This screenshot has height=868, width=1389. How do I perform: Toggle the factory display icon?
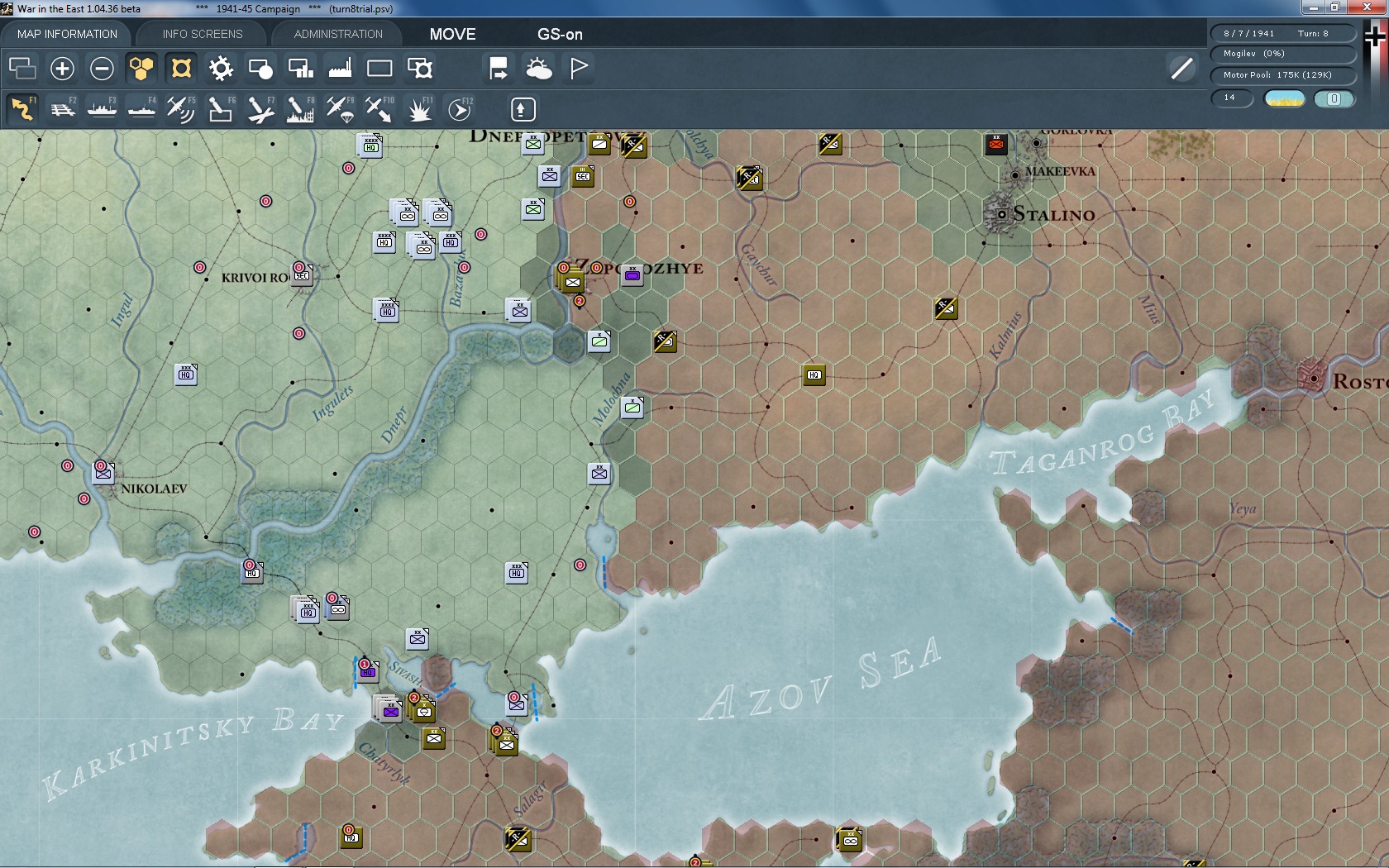[340, 68]
